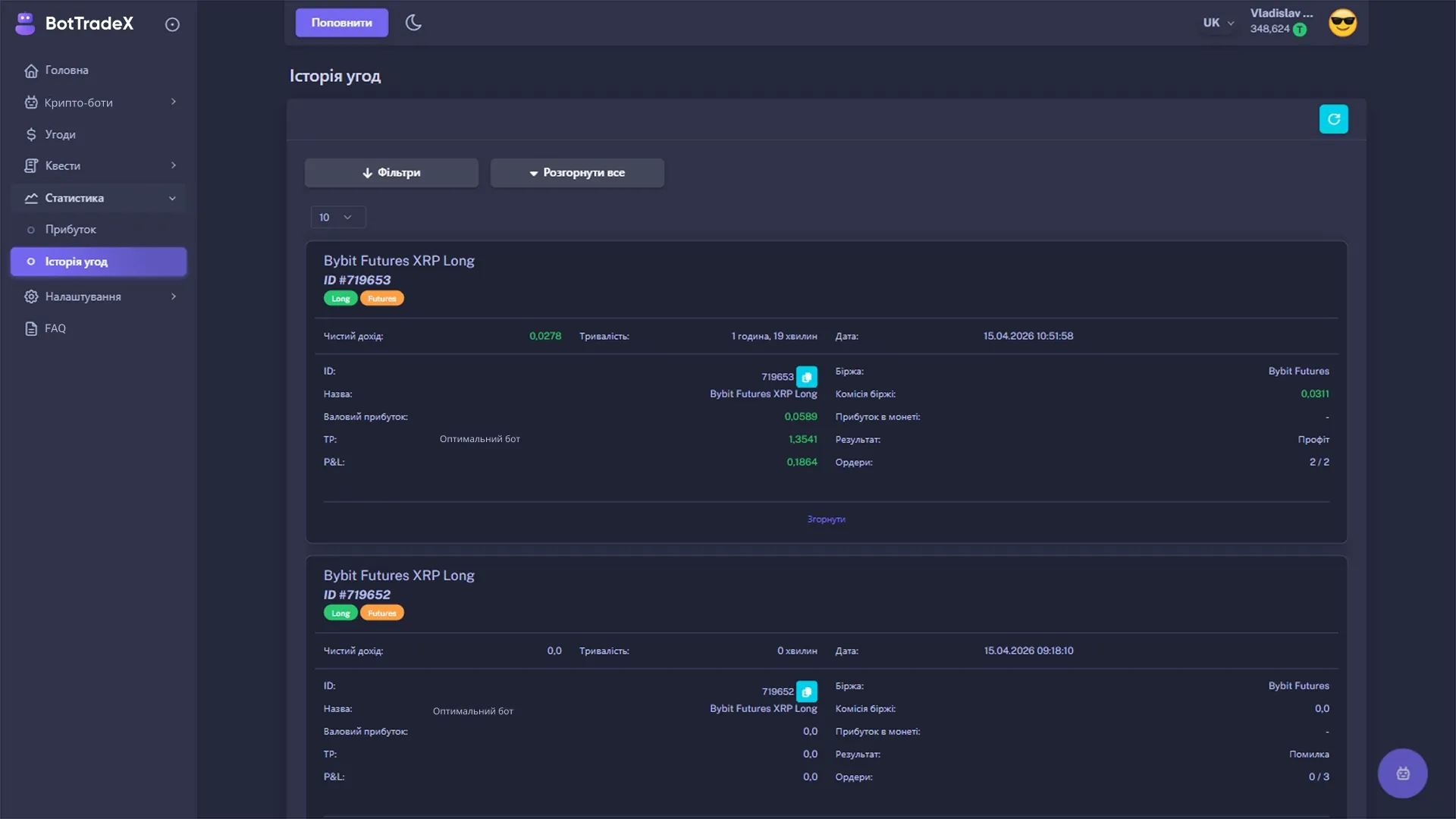The width and height of the screenshot is (1456, 819).
Task: Click the refresh icon button
Action: [1333, 119]
